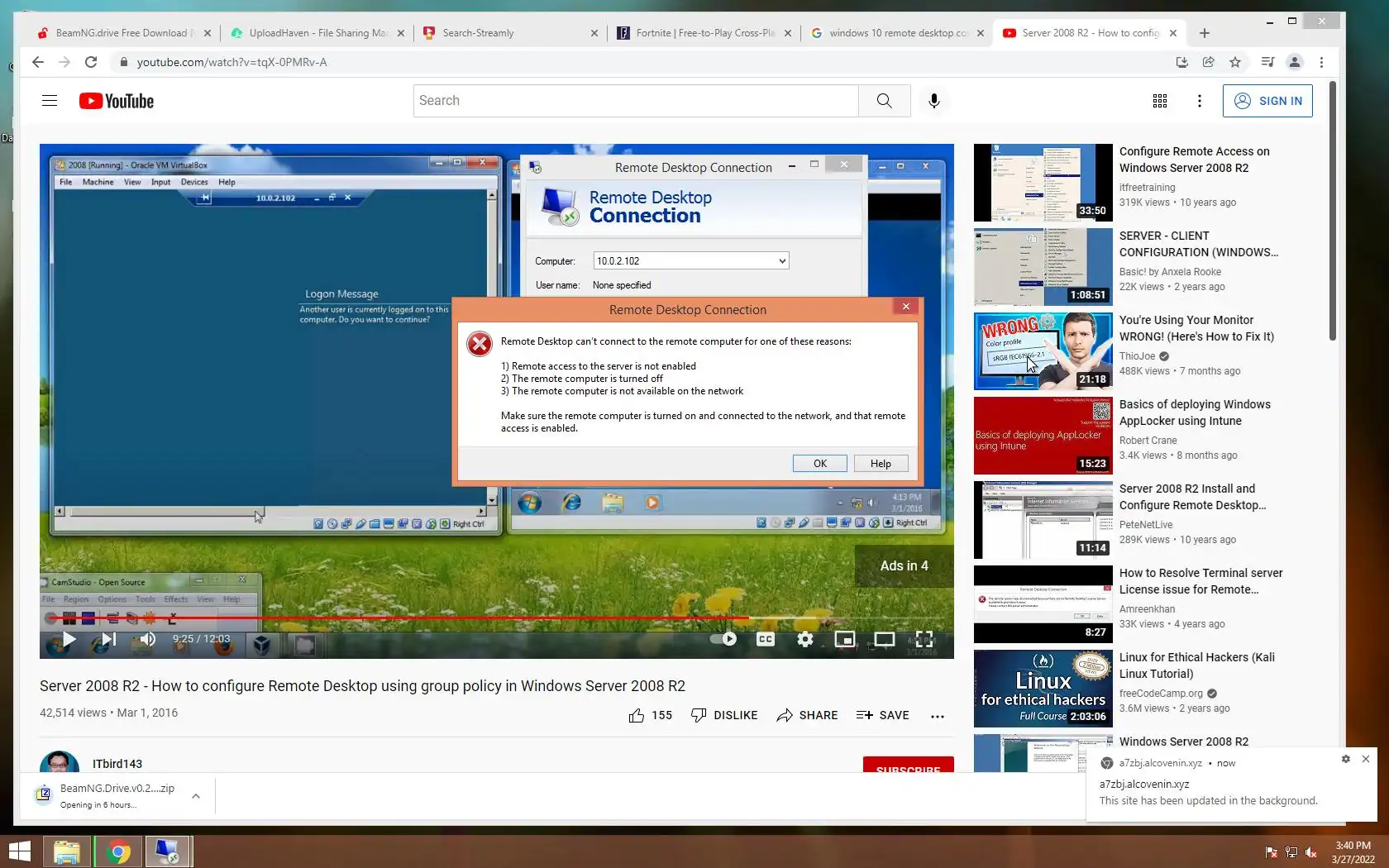
Task: Go forward in browser history
Action: point(64,62)
